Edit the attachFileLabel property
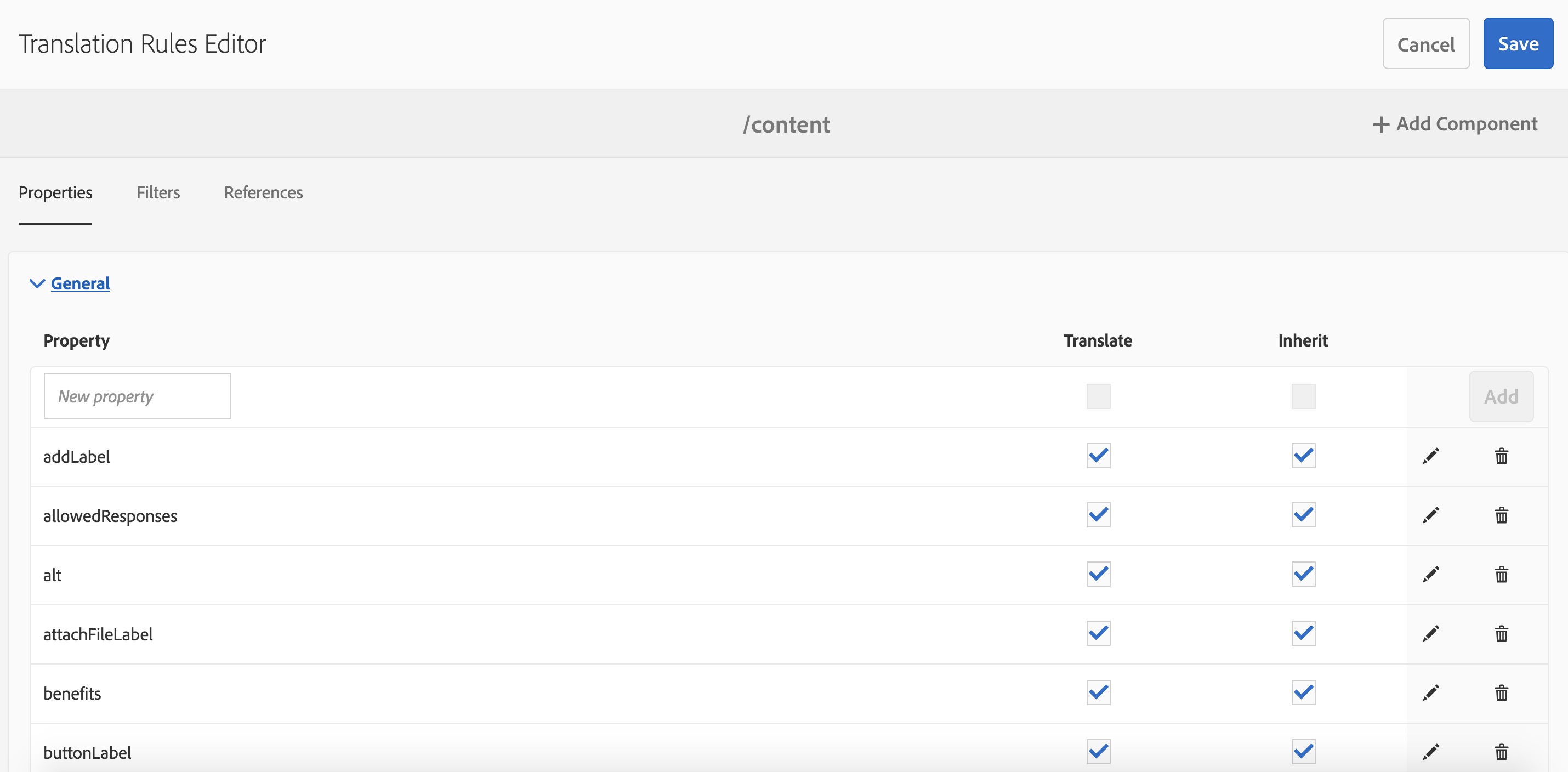1568x772 pixels. click(x=1430, y=633)
